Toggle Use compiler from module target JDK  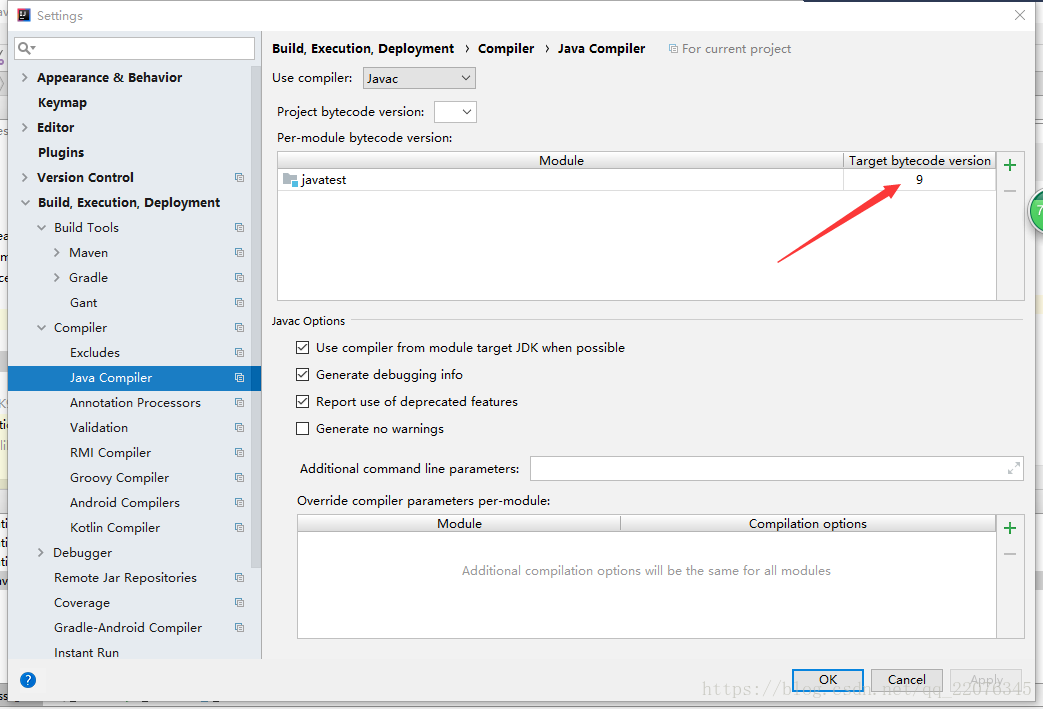303,348
